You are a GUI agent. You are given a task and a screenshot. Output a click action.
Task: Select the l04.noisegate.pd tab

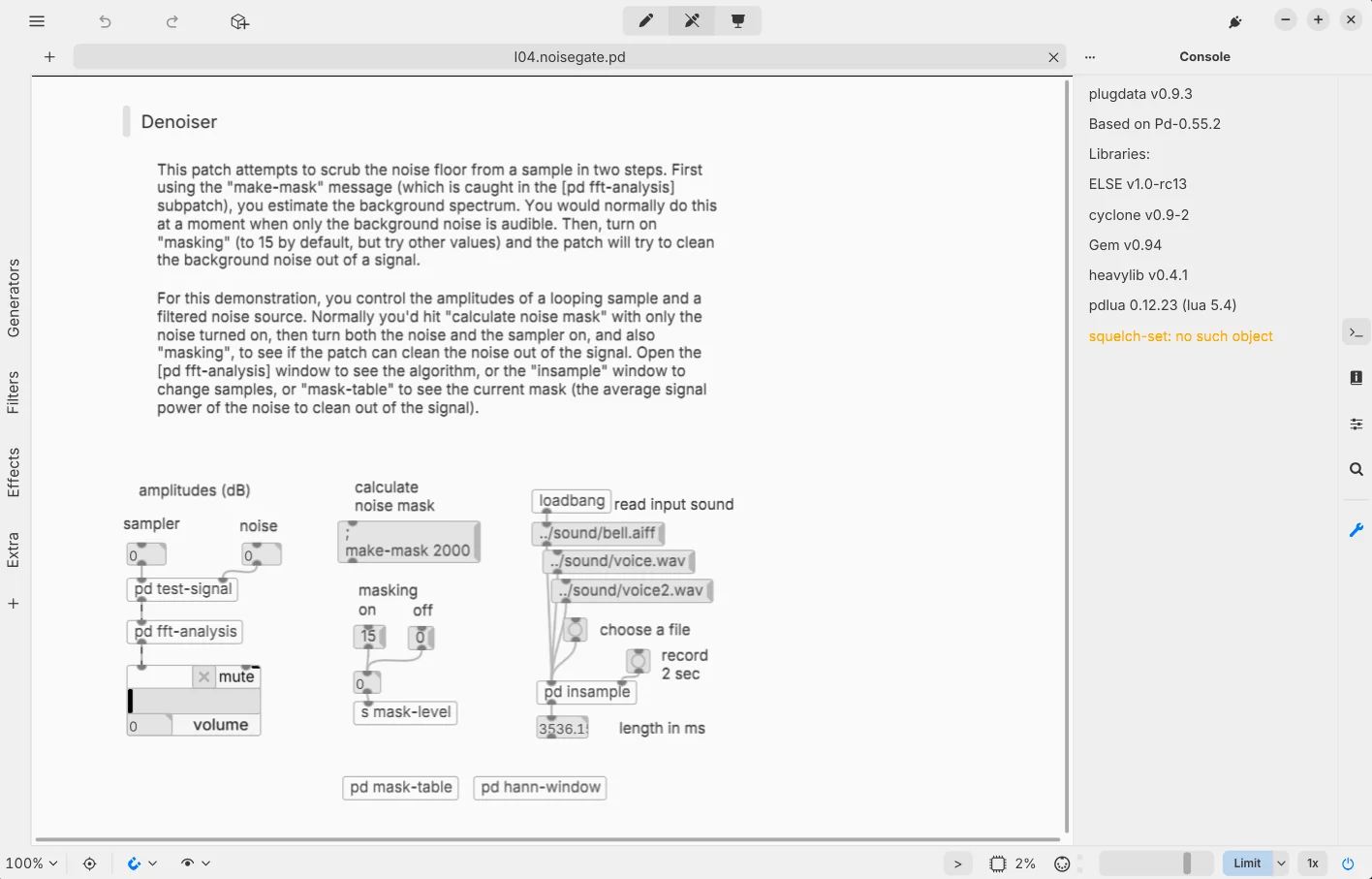tap(569, 57)
